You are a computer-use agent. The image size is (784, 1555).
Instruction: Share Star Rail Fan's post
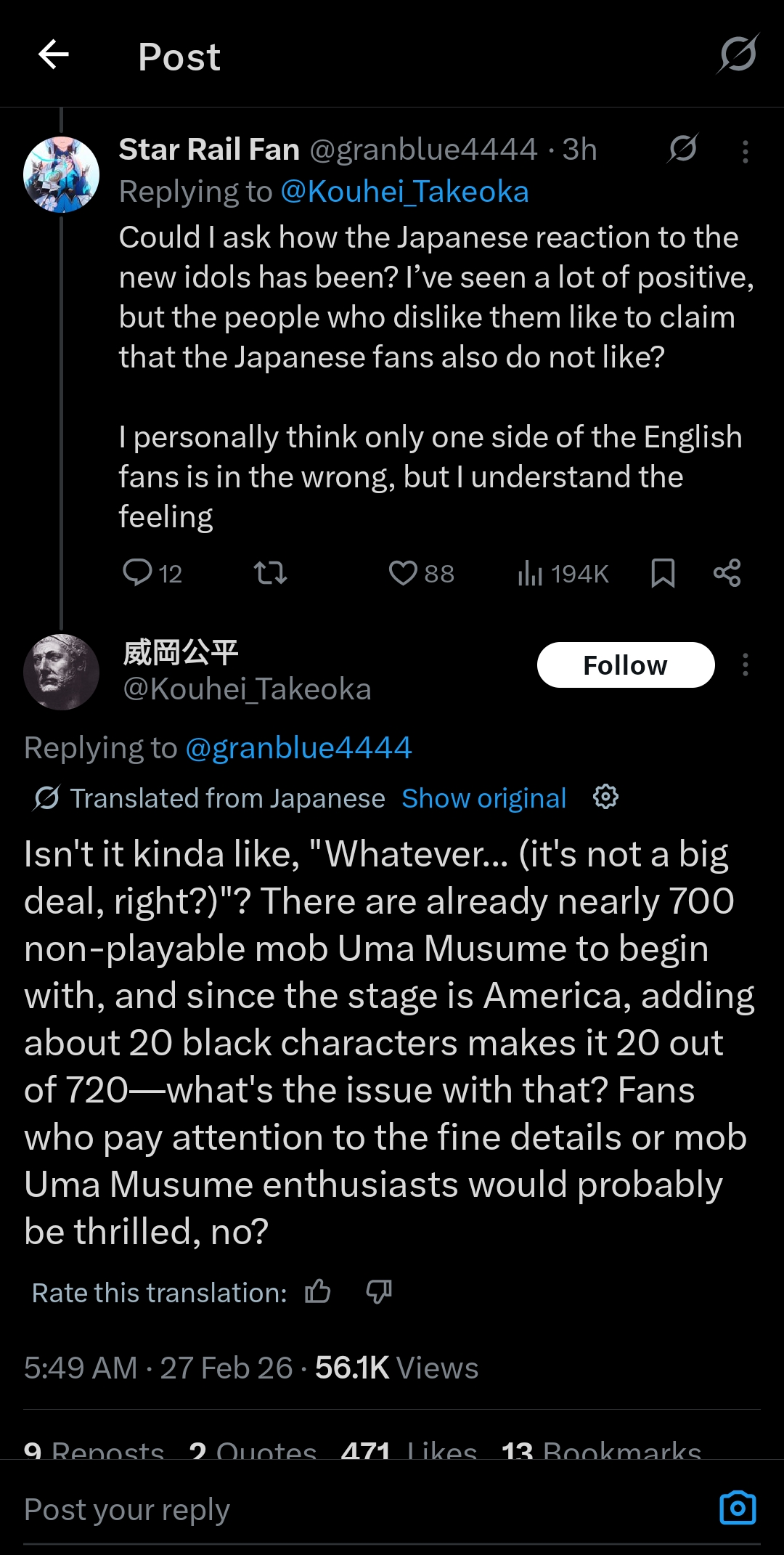pos(727,573)
